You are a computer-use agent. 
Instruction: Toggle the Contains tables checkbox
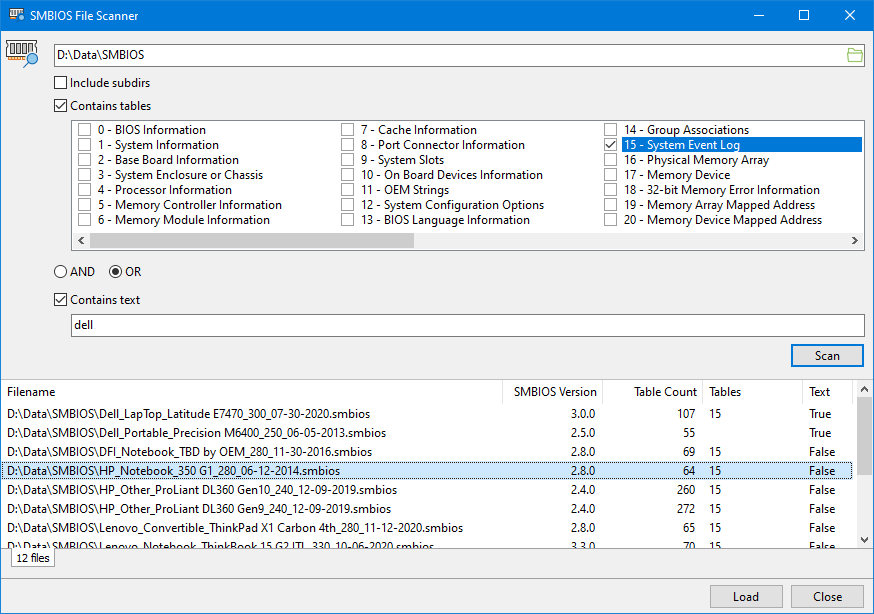click(60, 106)
